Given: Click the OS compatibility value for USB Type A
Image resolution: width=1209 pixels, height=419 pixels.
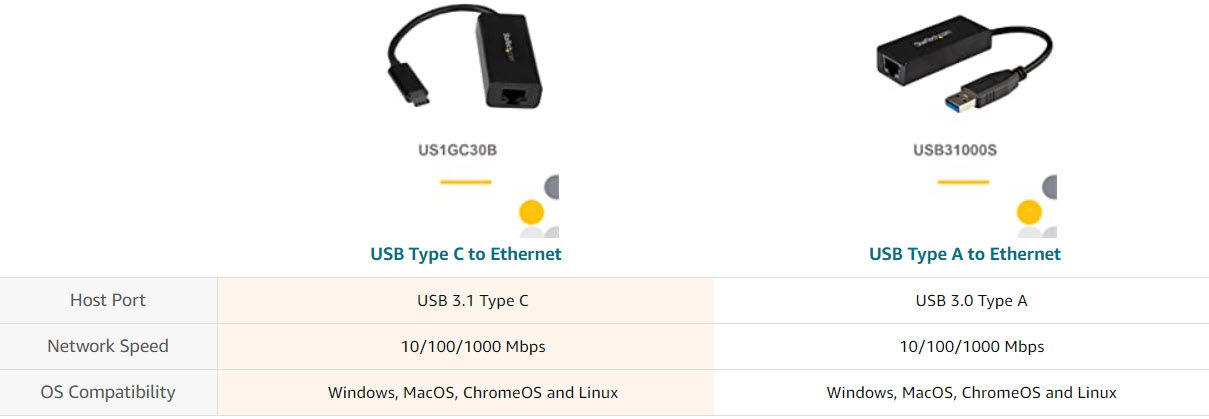Looking at the screenshot, I should tap(971, 393).
